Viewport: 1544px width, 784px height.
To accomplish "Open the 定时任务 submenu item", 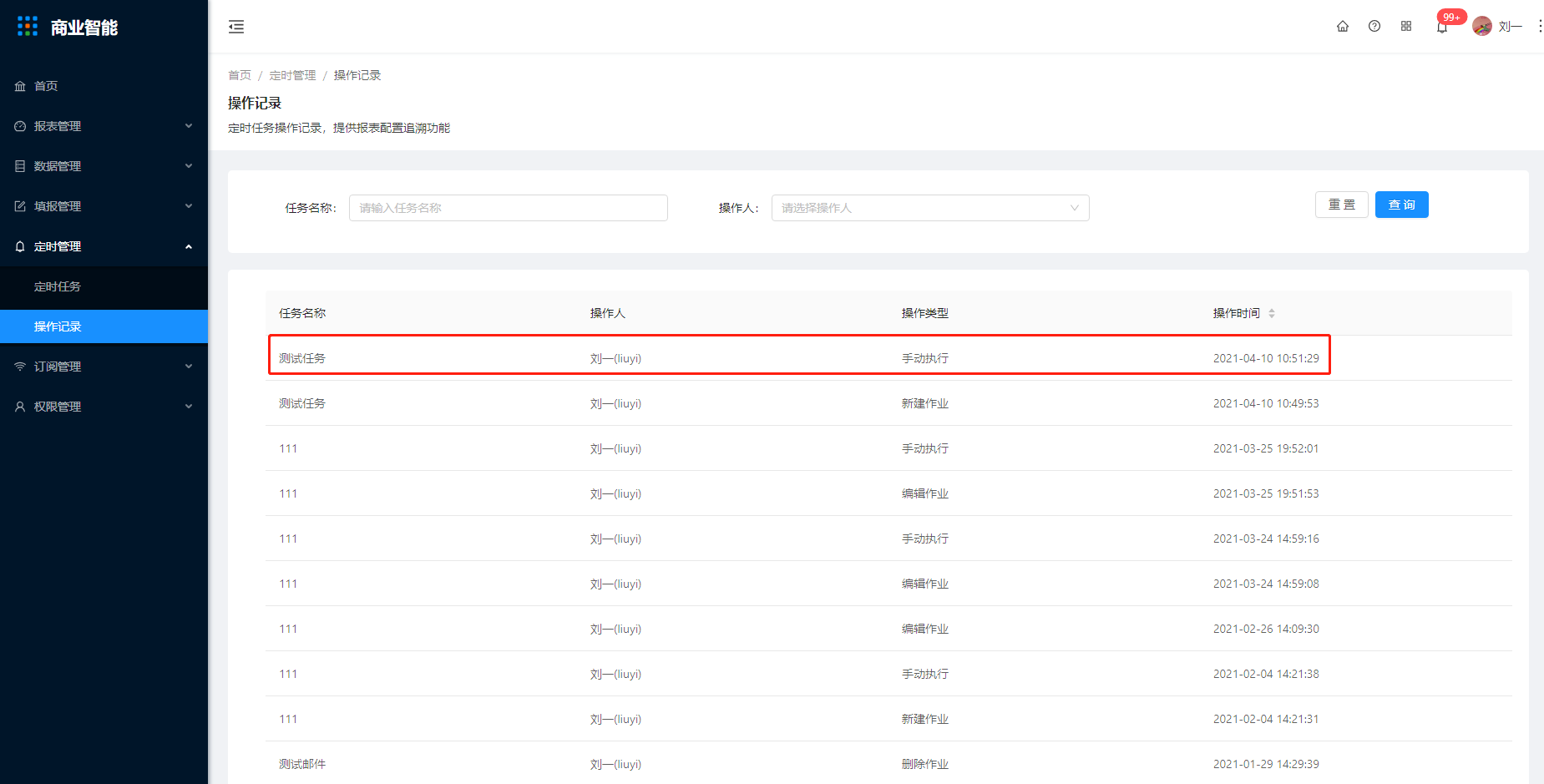I will click(104, 286).
